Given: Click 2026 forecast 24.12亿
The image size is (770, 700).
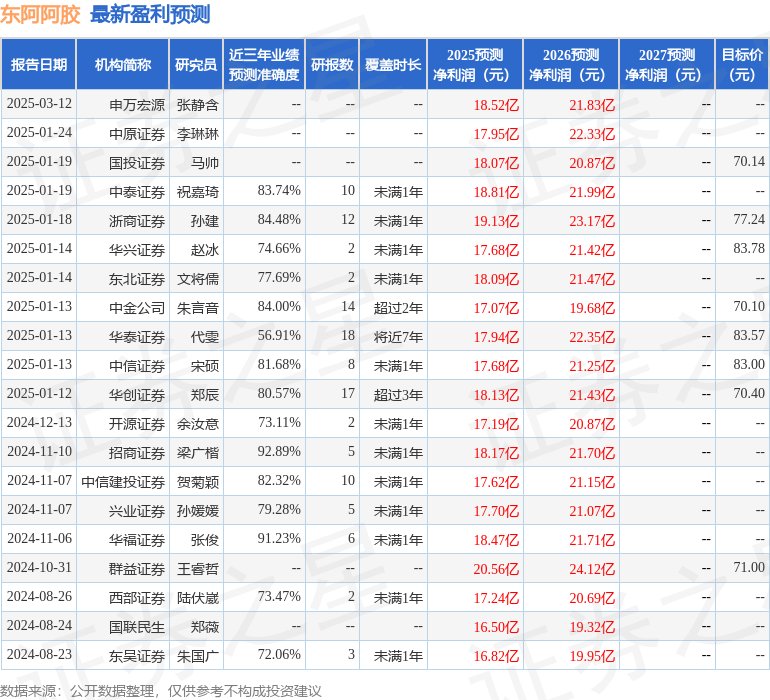Looking at the screenshot, I should coord(592,568).
